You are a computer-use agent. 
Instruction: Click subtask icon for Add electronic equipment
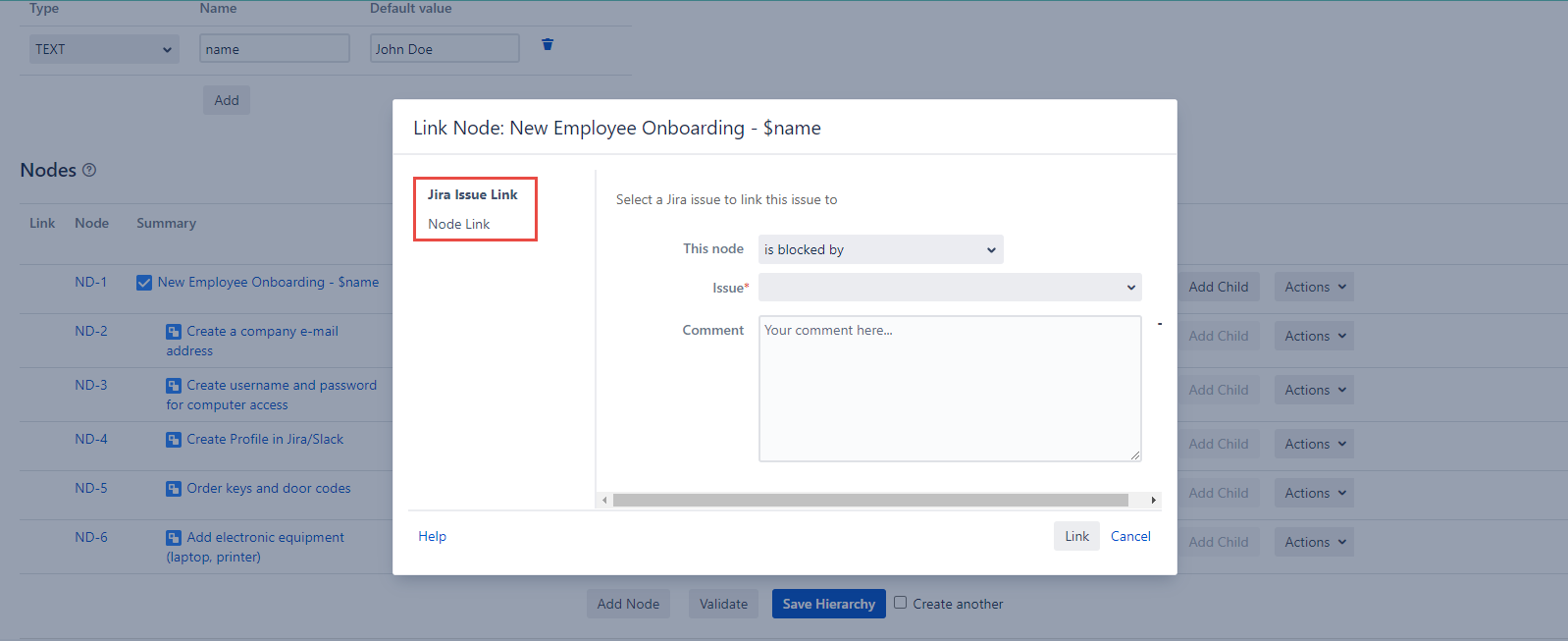pos(174,538)
